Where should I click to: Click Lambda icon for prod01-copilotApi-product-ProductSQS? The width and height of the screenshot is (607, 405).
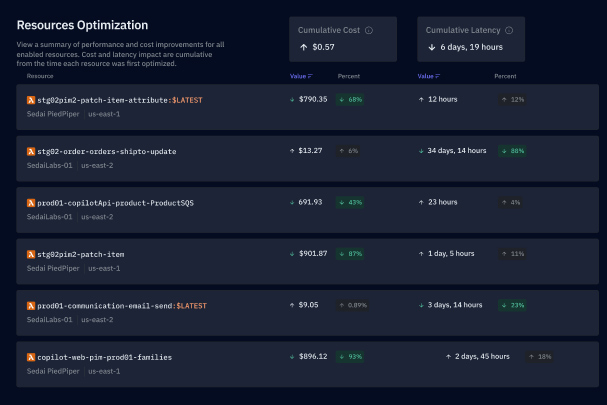(31, 202)
